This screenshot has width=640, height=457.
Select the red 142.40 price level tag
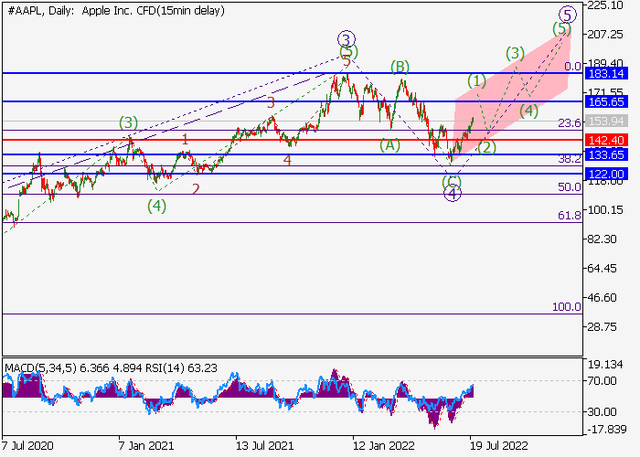tap(606, 140)
